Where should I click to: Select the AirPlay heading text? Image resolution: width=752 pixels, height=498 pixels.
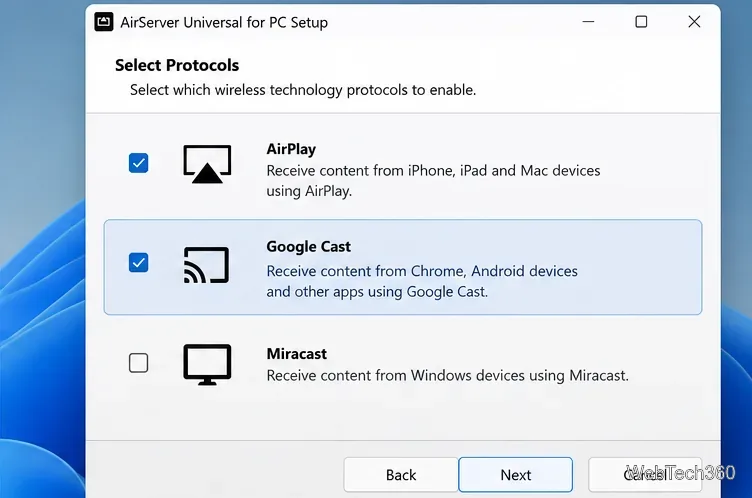point(291,149)
